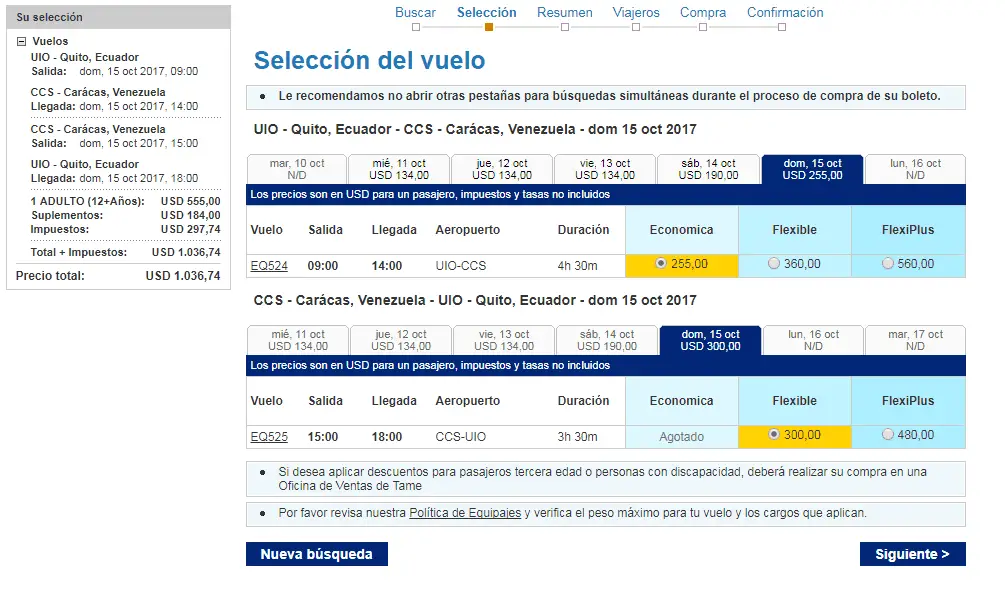Choose return date mar, 17 oct
This screenshot has width=1005, height=595.
tap(915, 340)
